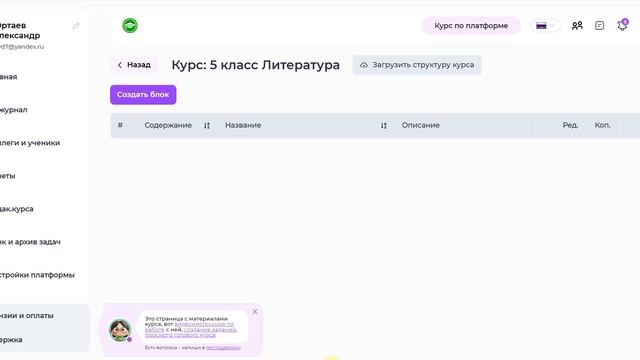
Task: Open the reports sidebar item above "Ред.курса"
Action: click(8, 176)
